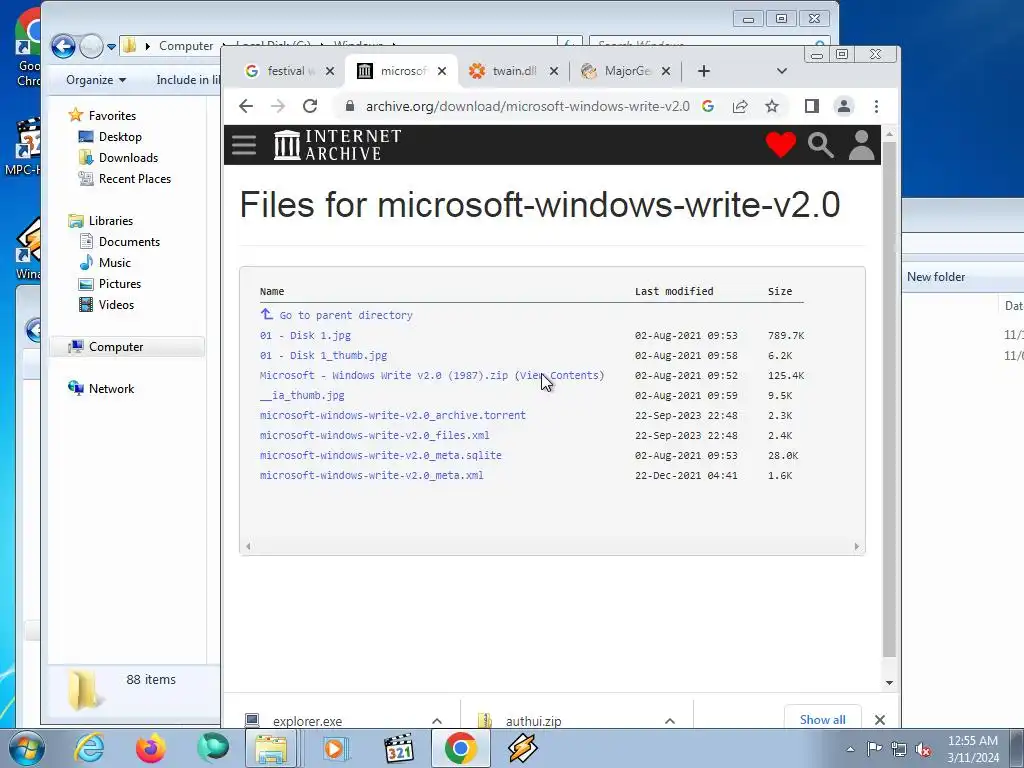Open Chrome three-dot menu

(x=876, y=106)
